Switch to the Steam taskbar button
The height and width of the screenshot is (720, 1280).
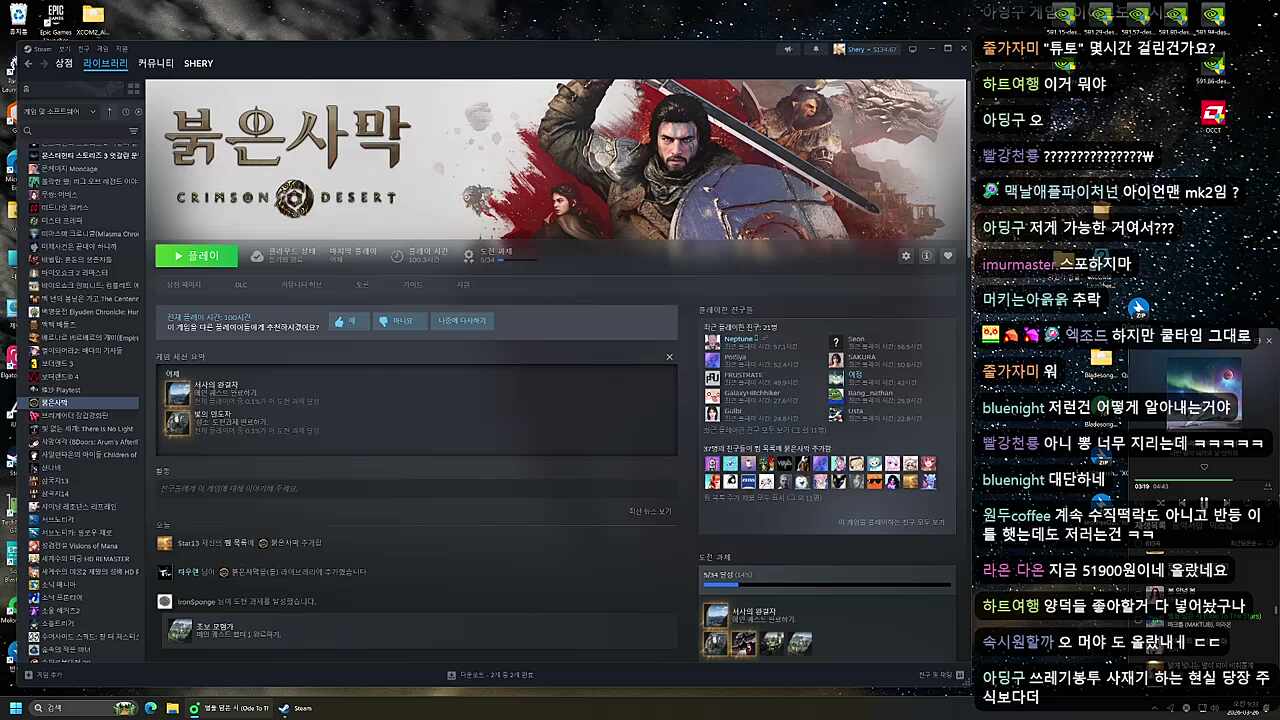coord(296,708)
